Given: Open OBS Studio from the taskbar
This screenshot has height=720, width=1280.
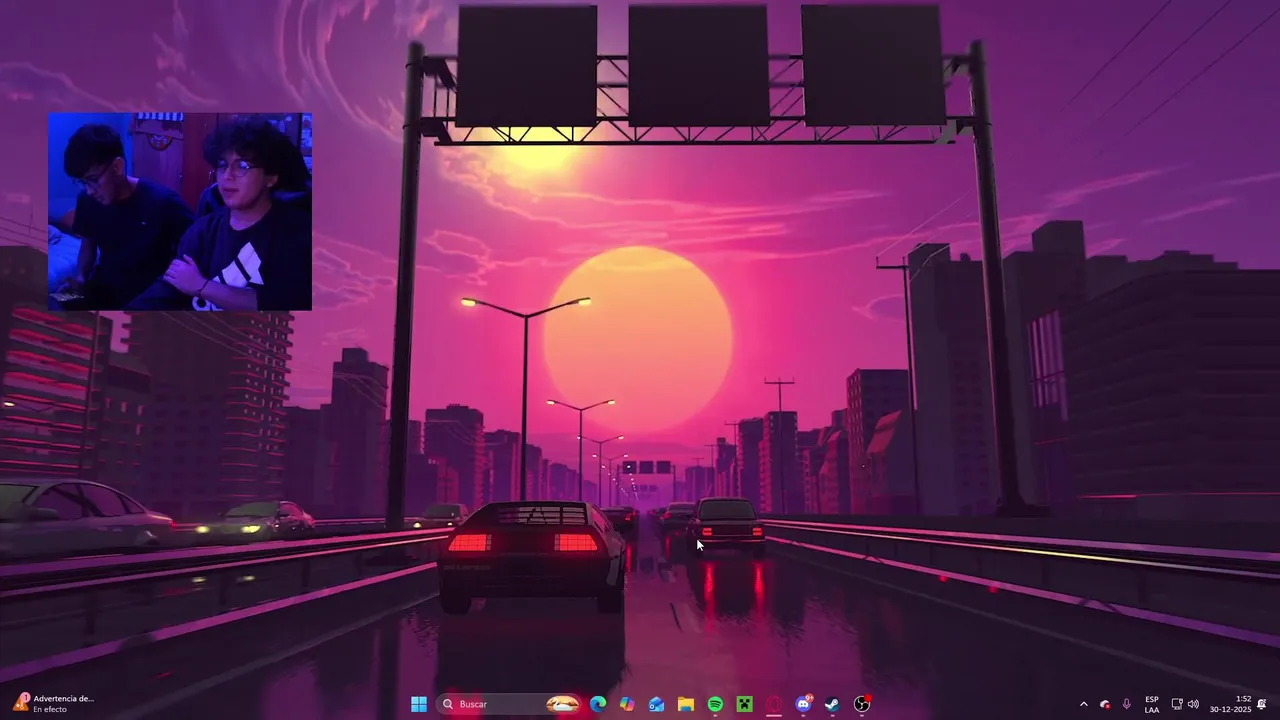Looking at the screenshot, I should tap(862, 704).
